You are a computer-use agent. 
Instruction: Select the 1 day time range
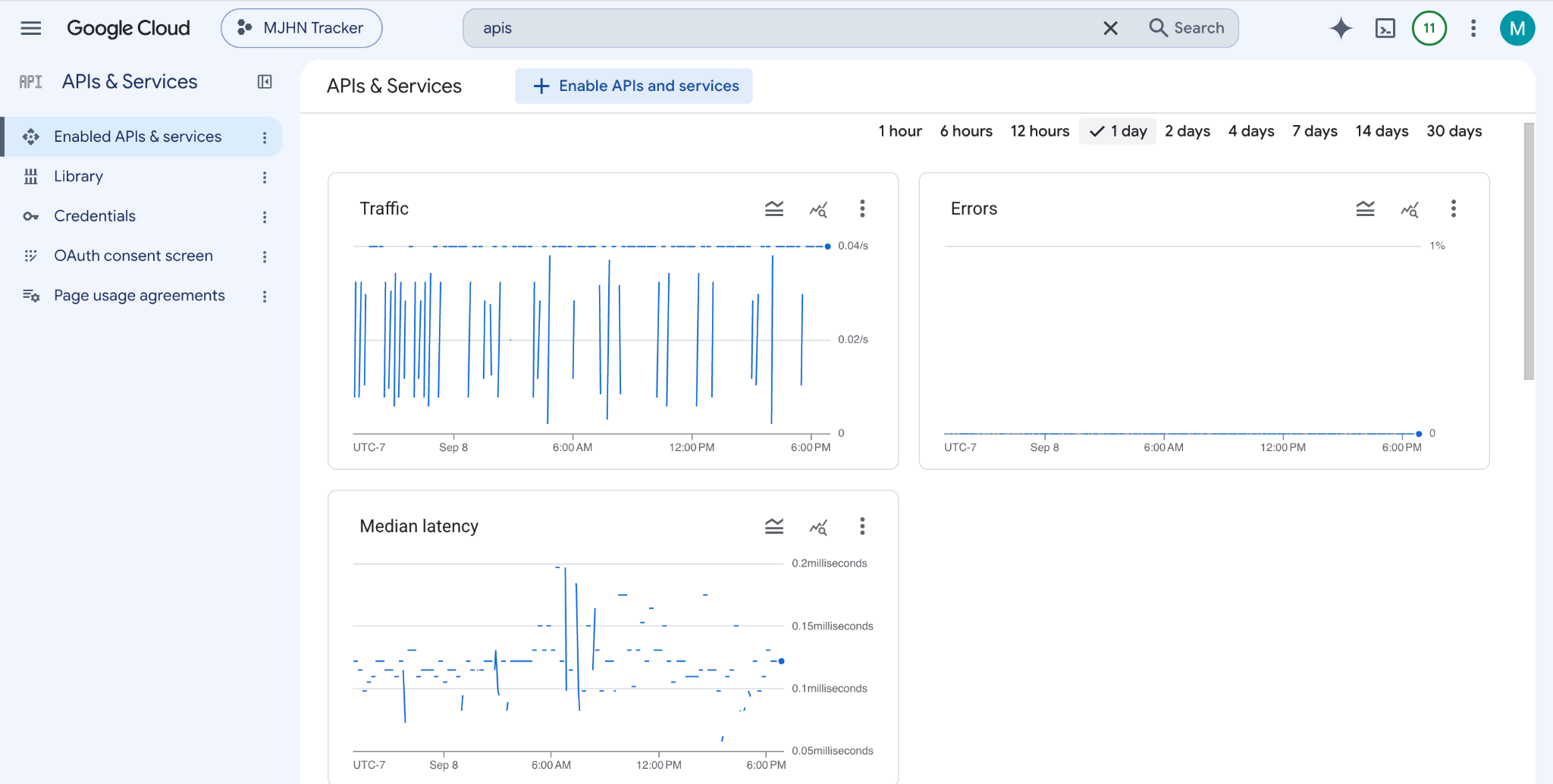coord(1118,131)
